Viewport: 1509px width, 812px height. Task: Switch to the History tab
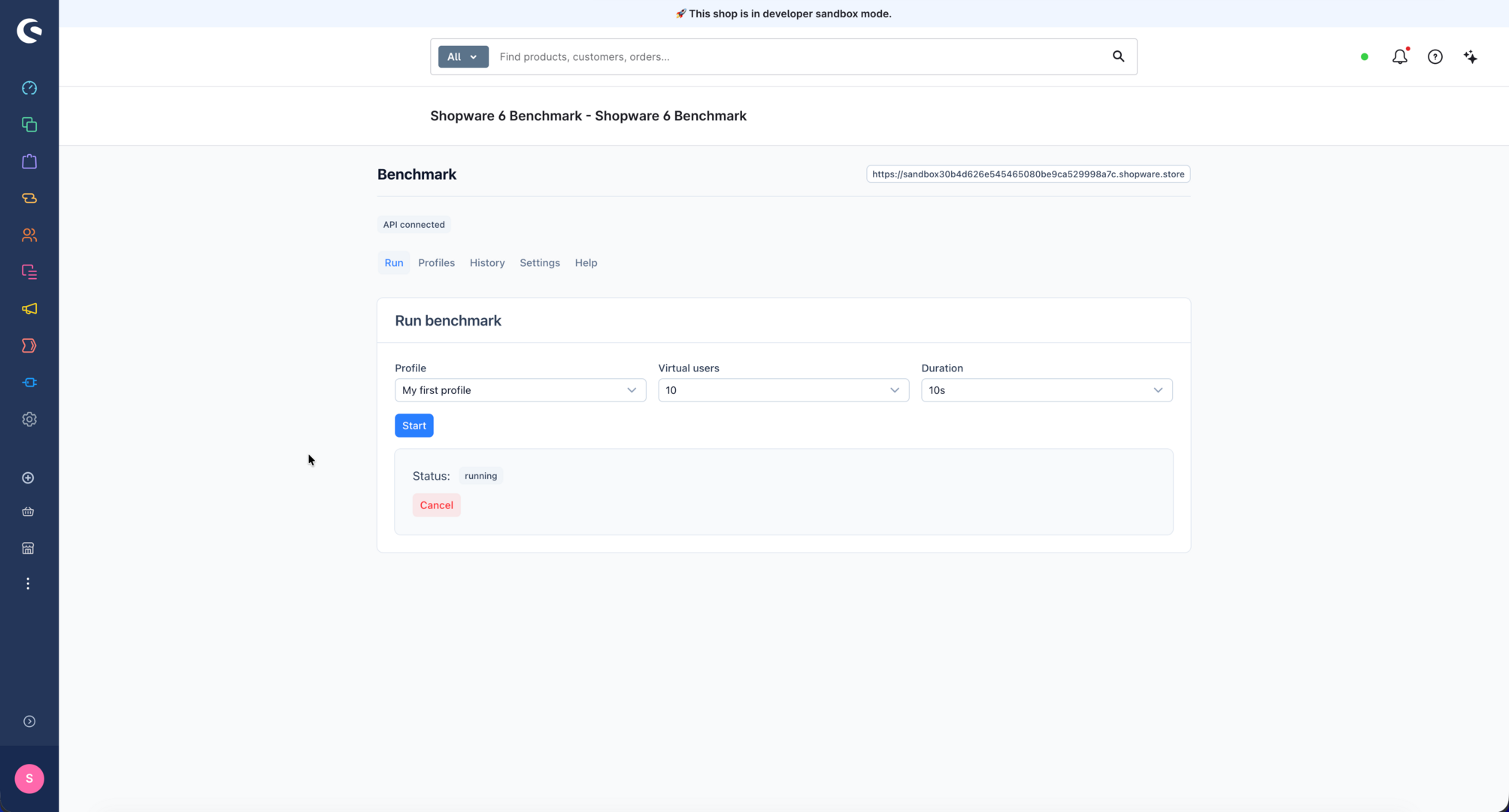coord(487,263)
